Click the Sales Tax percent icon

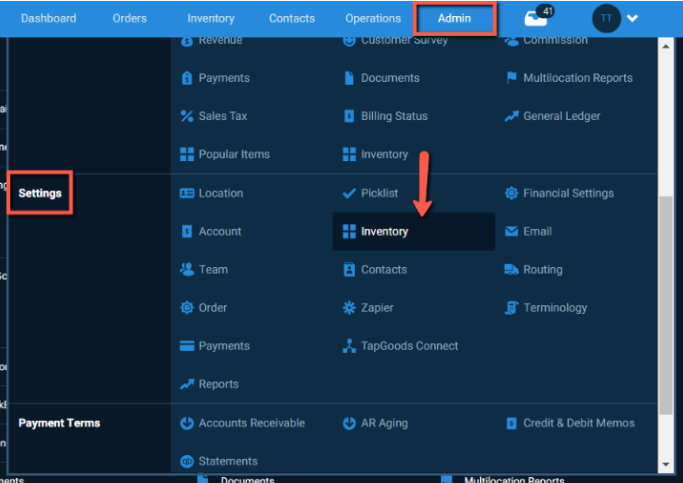(x=187, y=116)
